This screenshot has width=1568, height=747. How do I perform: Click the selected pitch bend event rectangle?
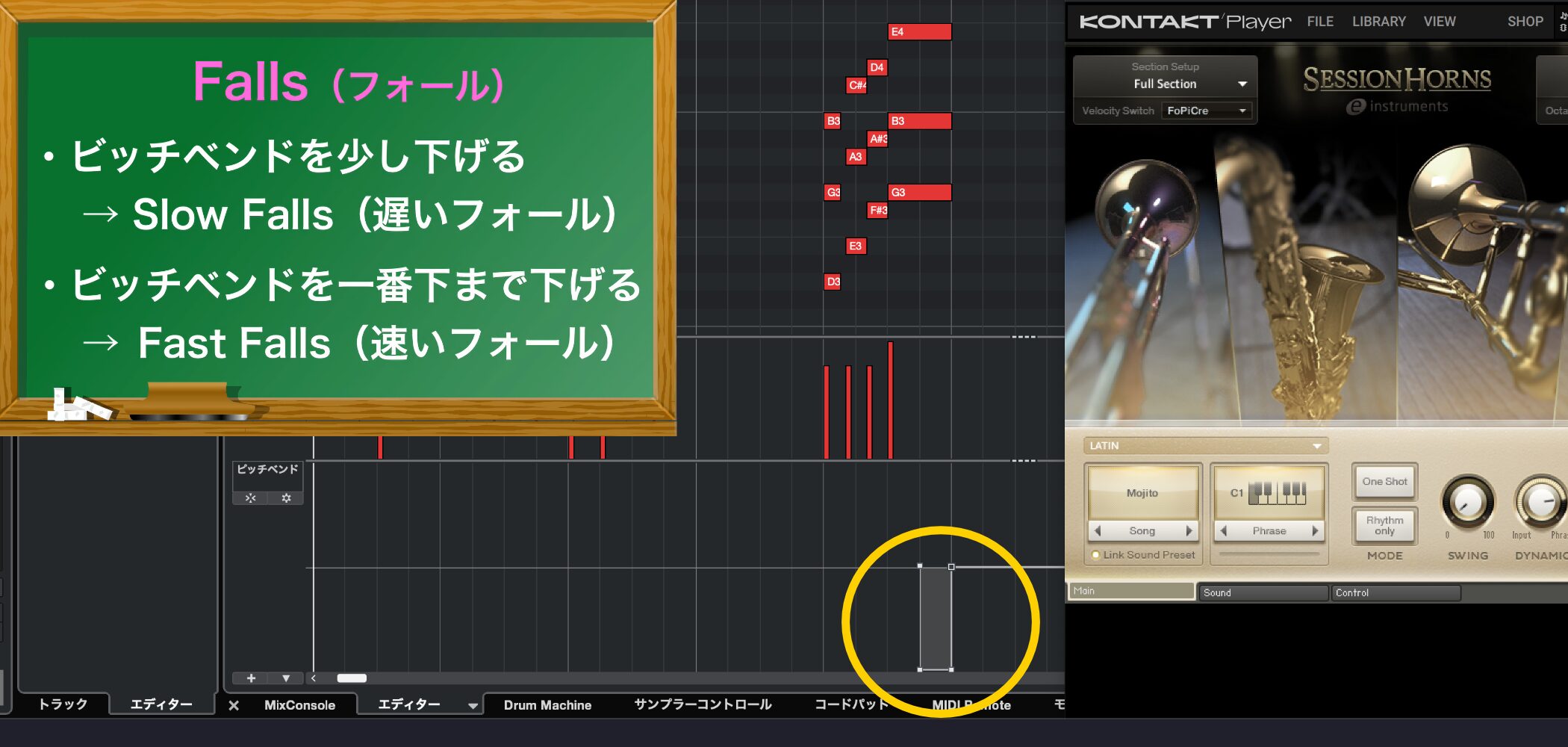tap(936, 619)
